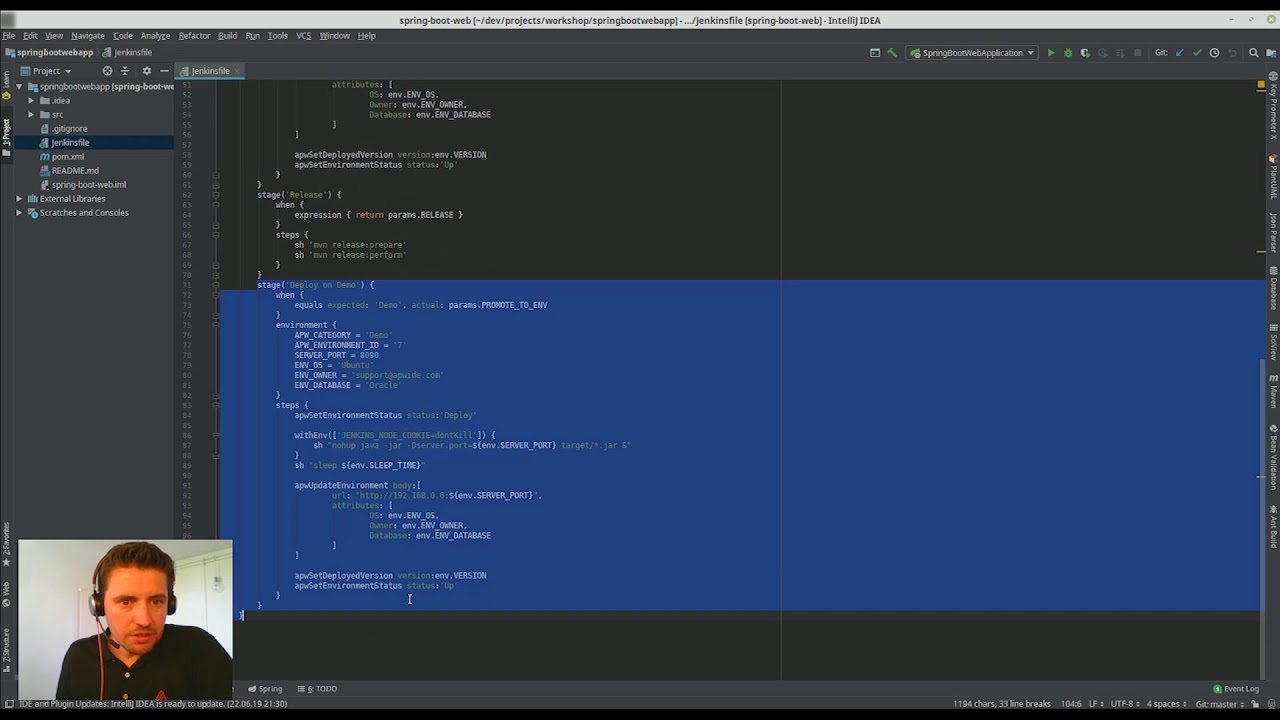Open the Refactor menu
The height and width of the screenshot is (720, 1280).
point(194,36)
